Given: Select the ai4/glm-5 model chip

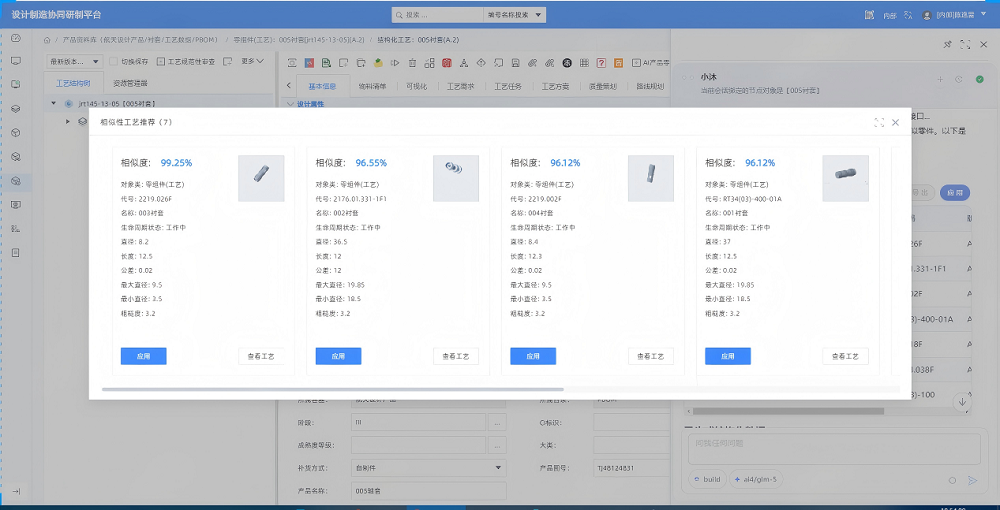Looking at the screenshot, I should (756, 479).
